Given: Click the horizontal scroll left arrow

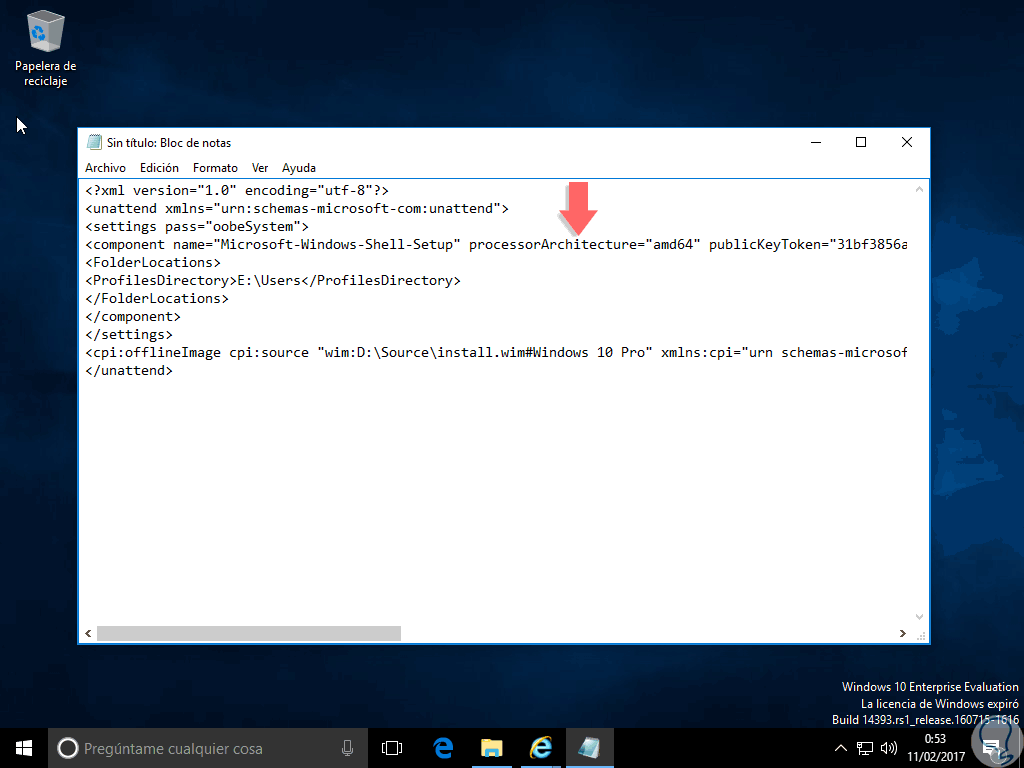Looking at the screenshot, I should 88,633.
